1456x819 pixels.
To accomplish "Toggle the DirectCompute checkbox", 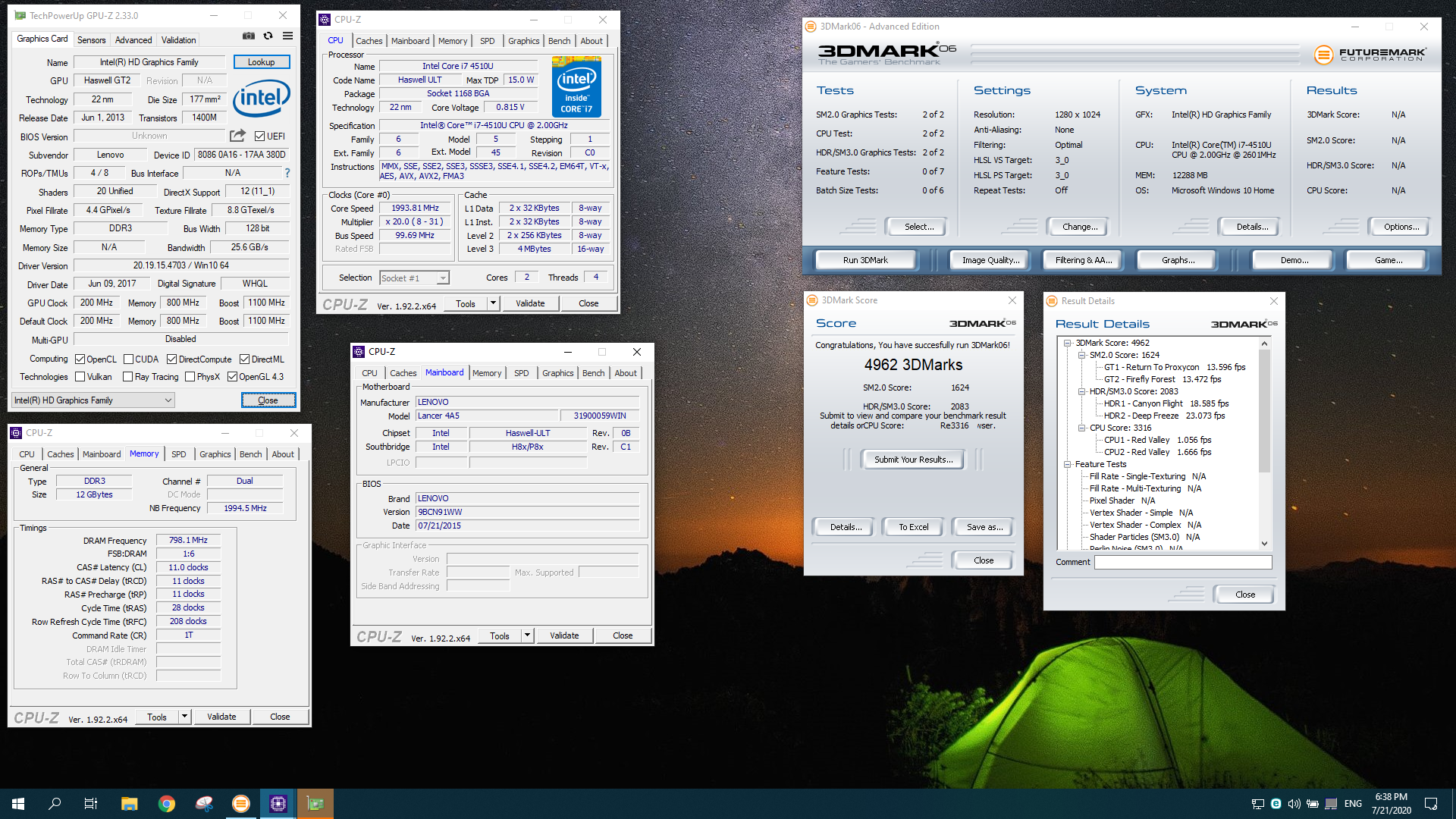I will [x=171, y=359].
